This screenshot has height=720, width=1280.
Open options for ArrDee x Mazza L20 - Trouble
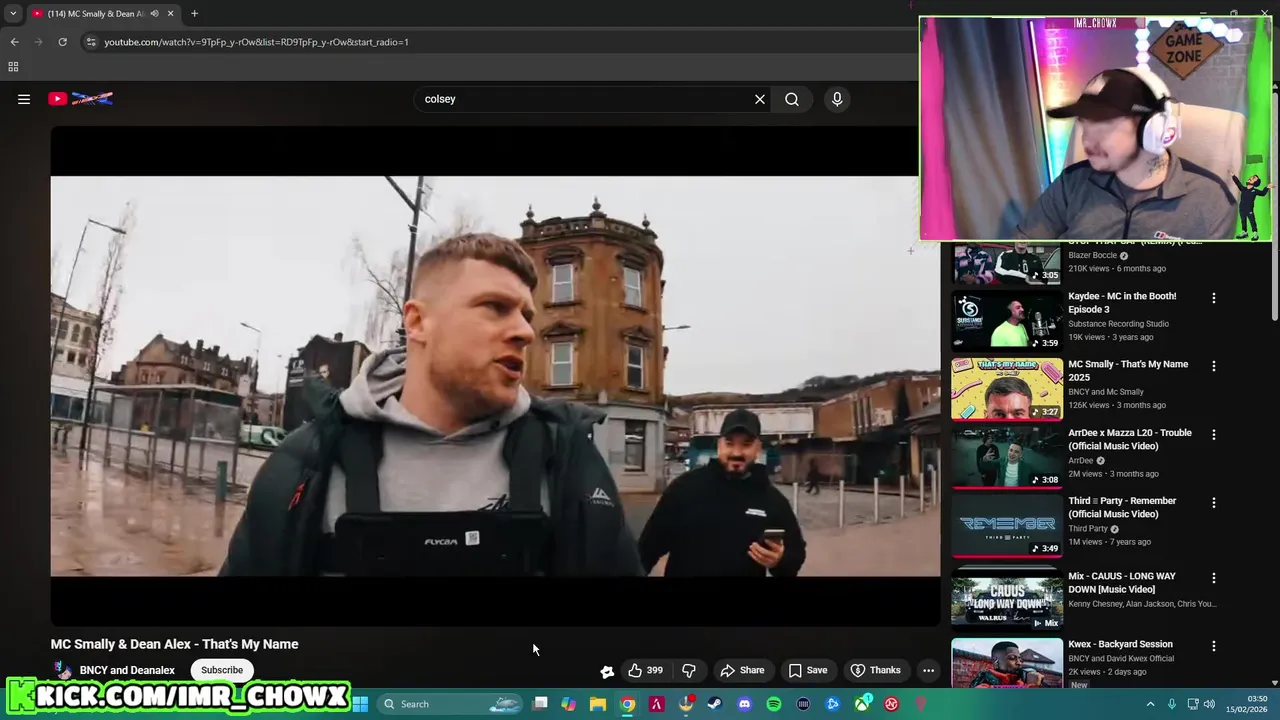pos(1214,435)
